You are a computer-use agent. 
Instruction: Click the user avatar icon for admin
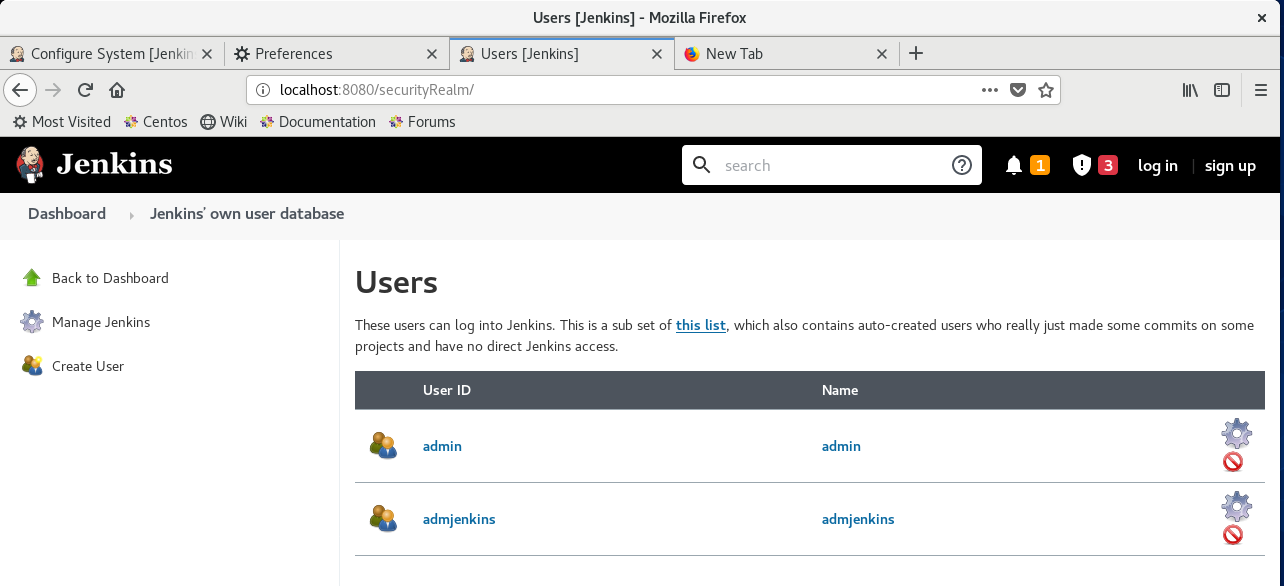click(383, 446)
